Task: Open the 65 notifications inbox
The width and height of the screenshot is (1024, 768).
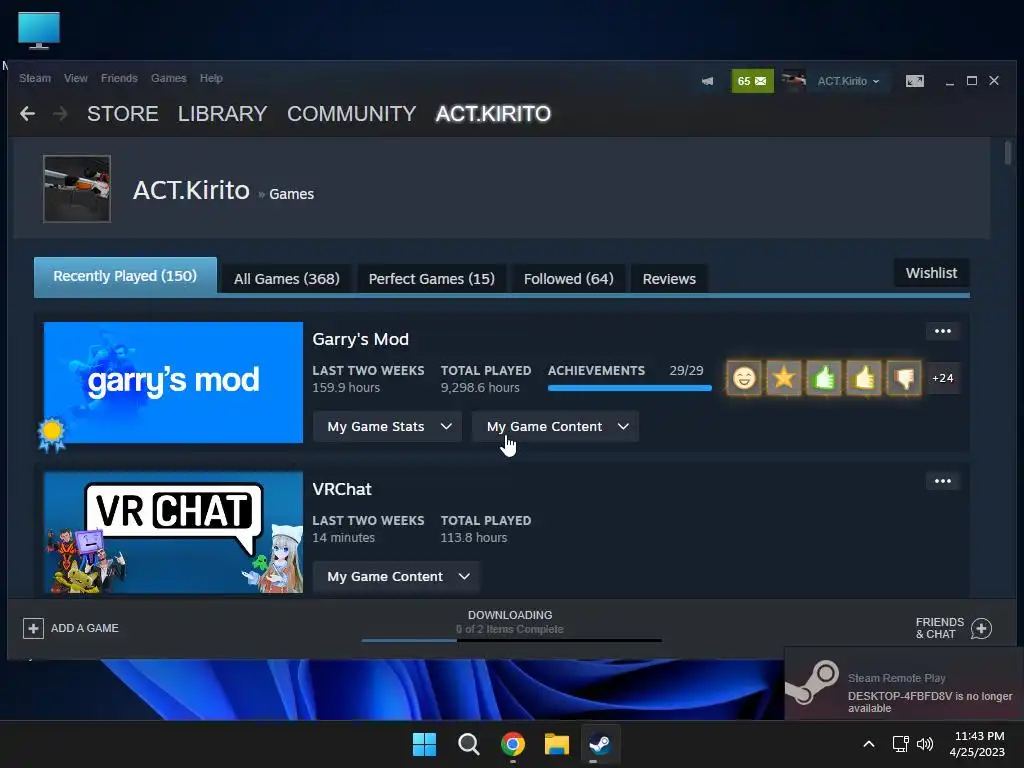Action: [752, 81]
